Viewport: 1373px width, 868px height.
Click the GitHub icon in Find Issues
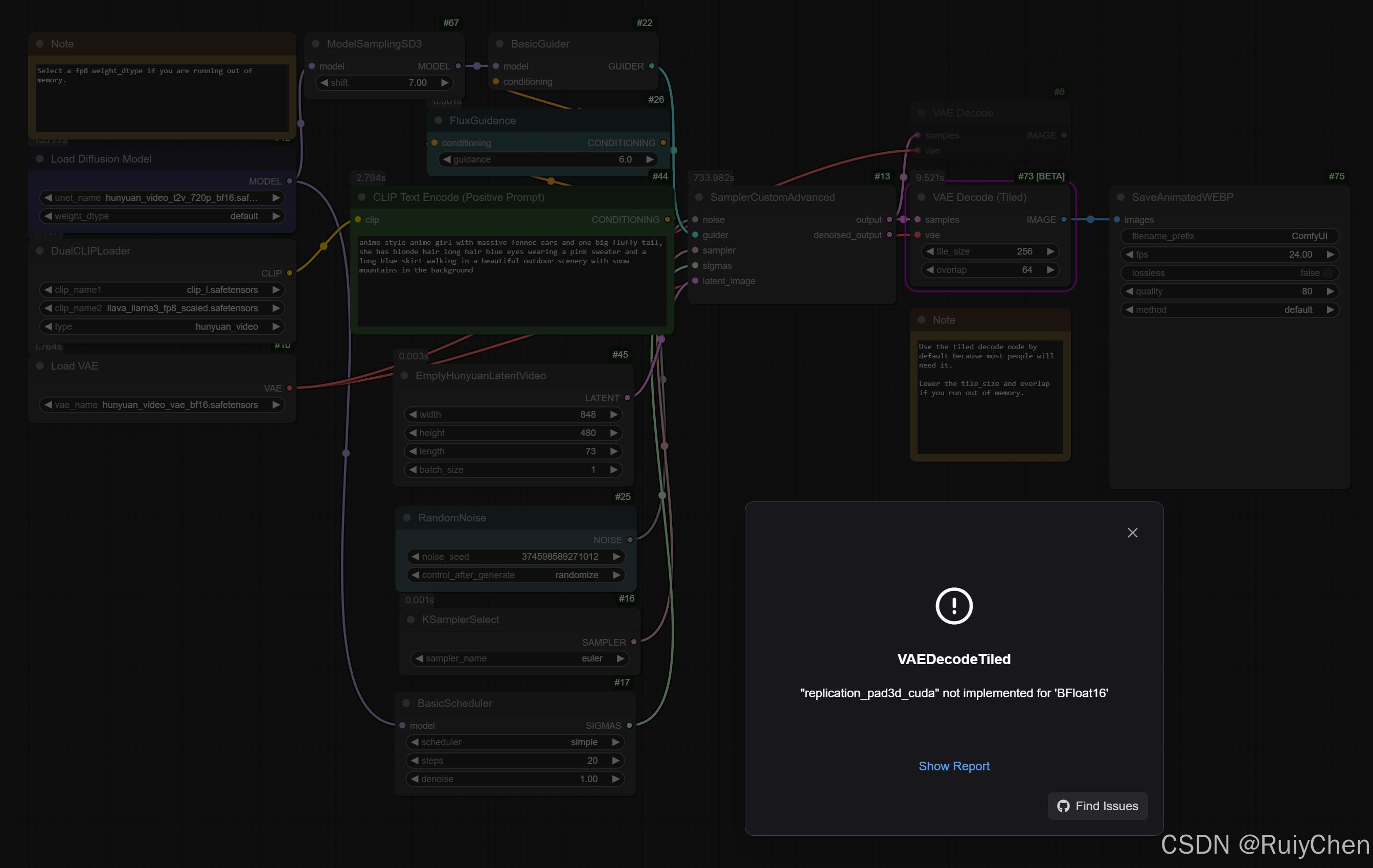[1063, 806]
